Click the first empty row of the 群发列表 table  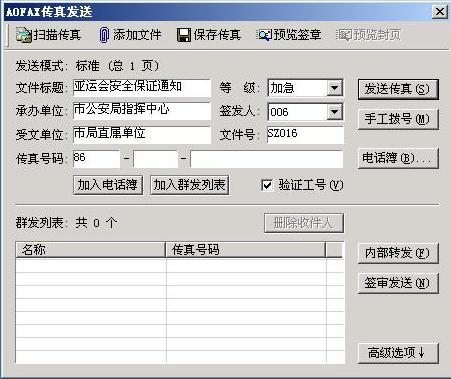click(180, 266)
